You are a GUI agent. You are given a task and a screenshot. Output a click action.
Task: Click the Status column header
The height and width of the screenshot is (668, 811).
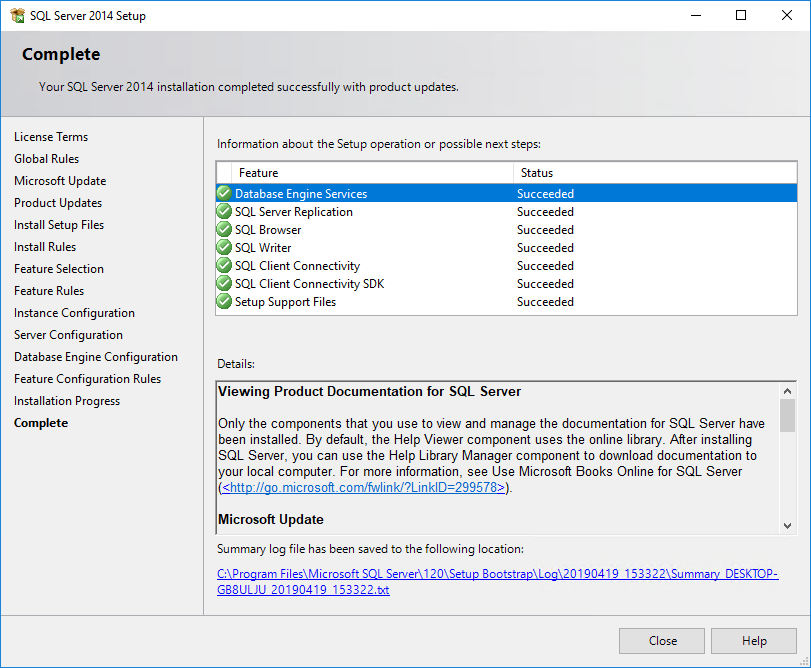point(655,173)
